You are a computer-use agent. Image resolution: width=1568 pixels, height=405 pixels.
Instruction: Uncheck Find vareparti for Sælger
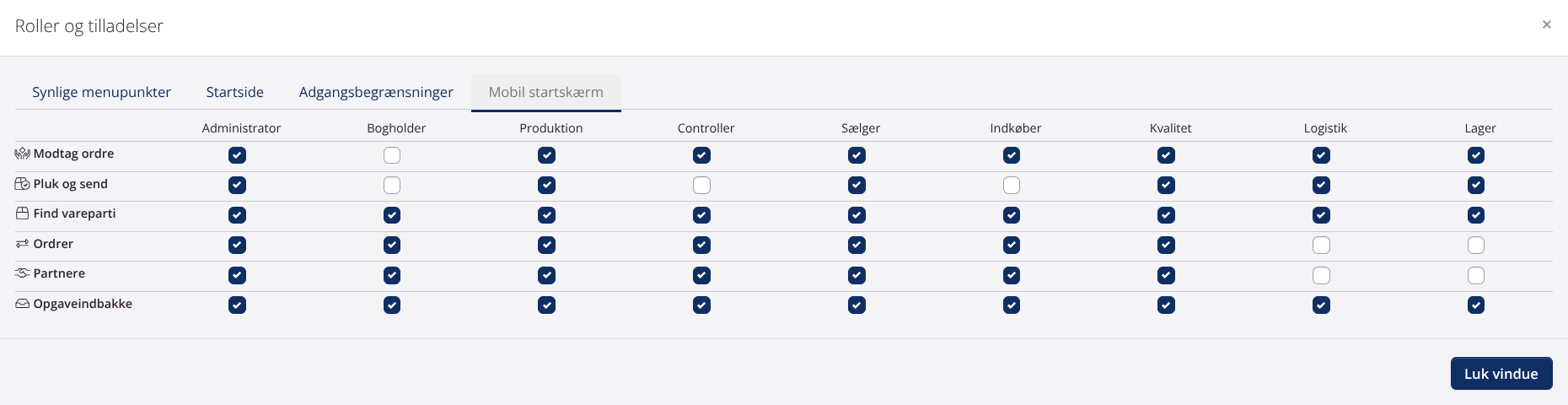click(856, 215)
